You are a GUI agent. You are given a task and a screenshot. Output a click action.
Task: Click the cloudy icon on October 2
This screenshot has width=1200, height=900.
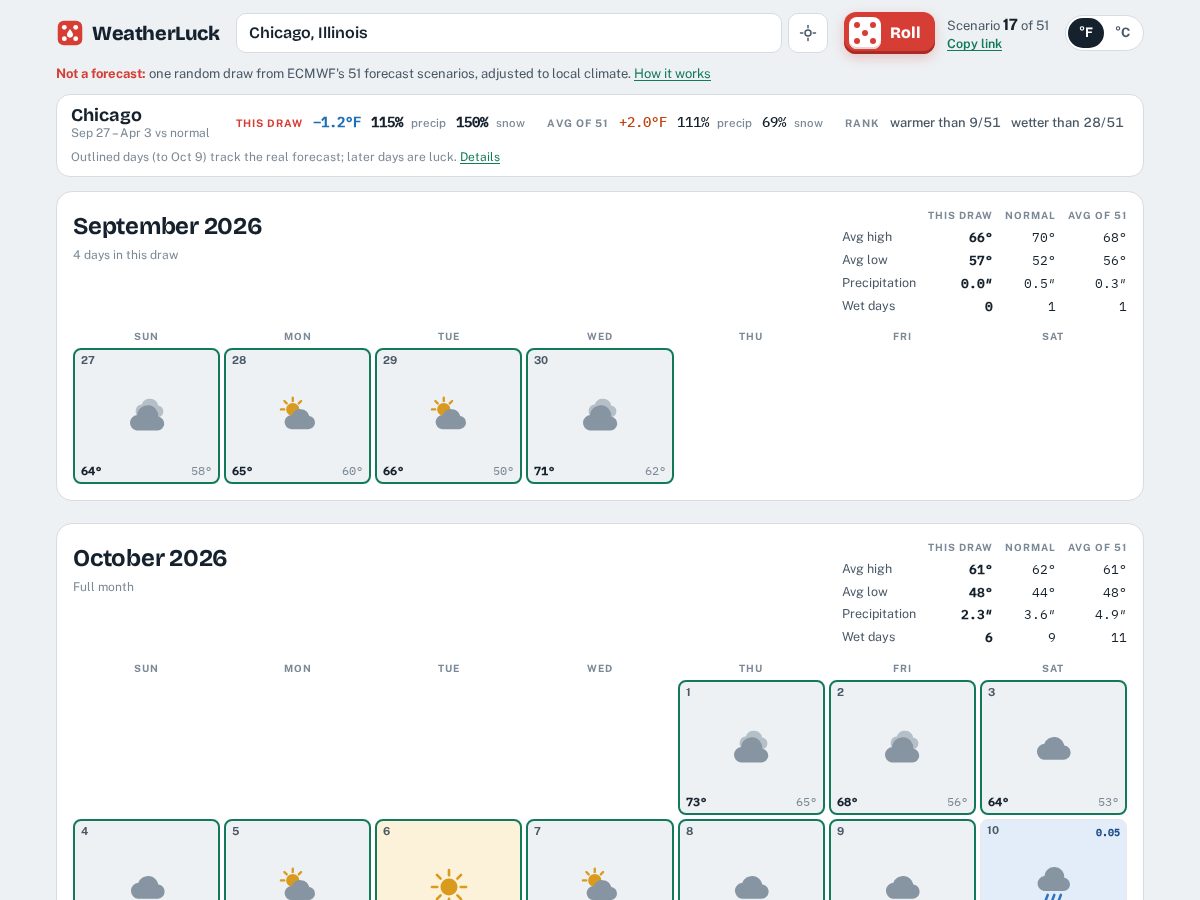tap(902, 747)
